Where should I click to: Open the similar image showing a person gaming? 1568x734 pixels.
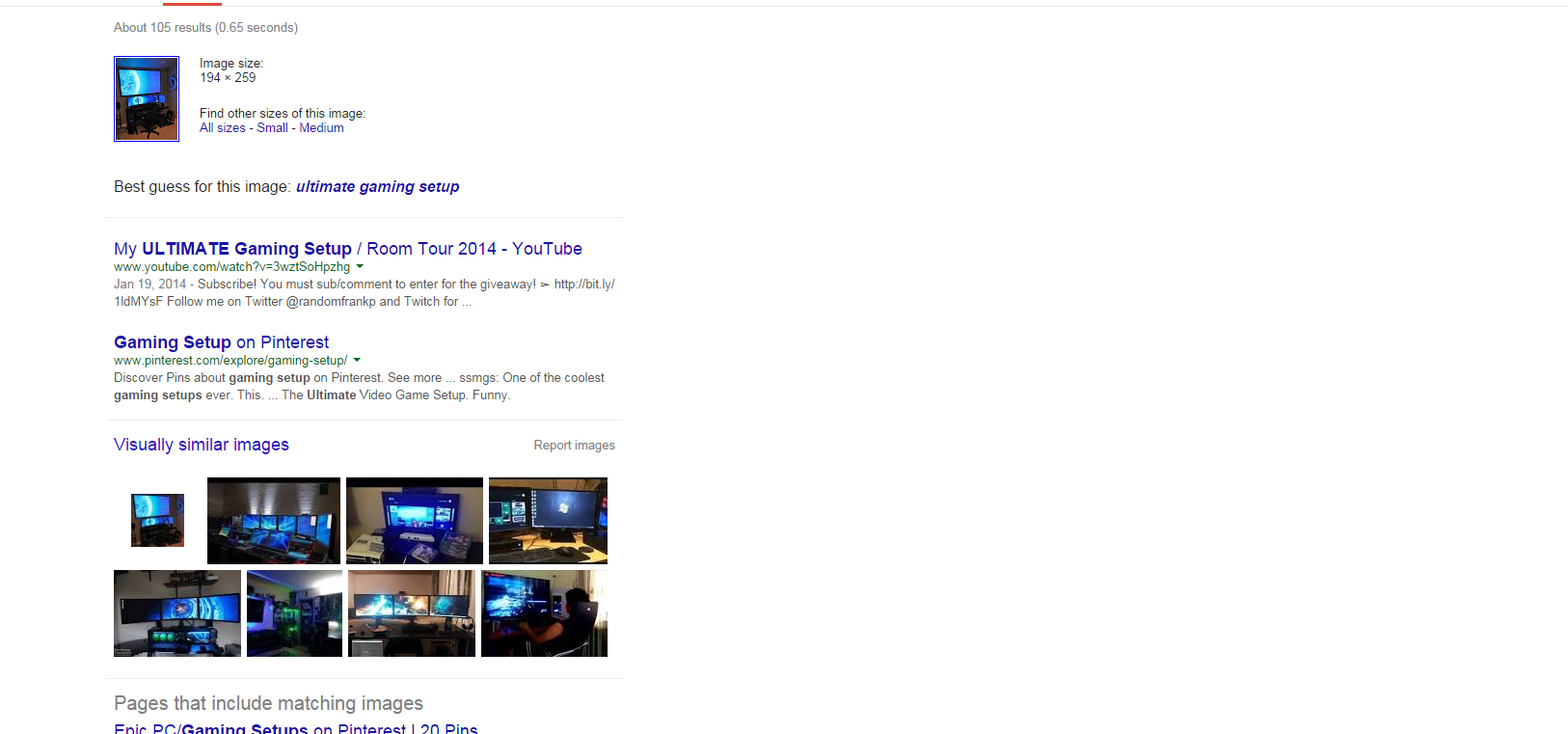coord(544,613)
